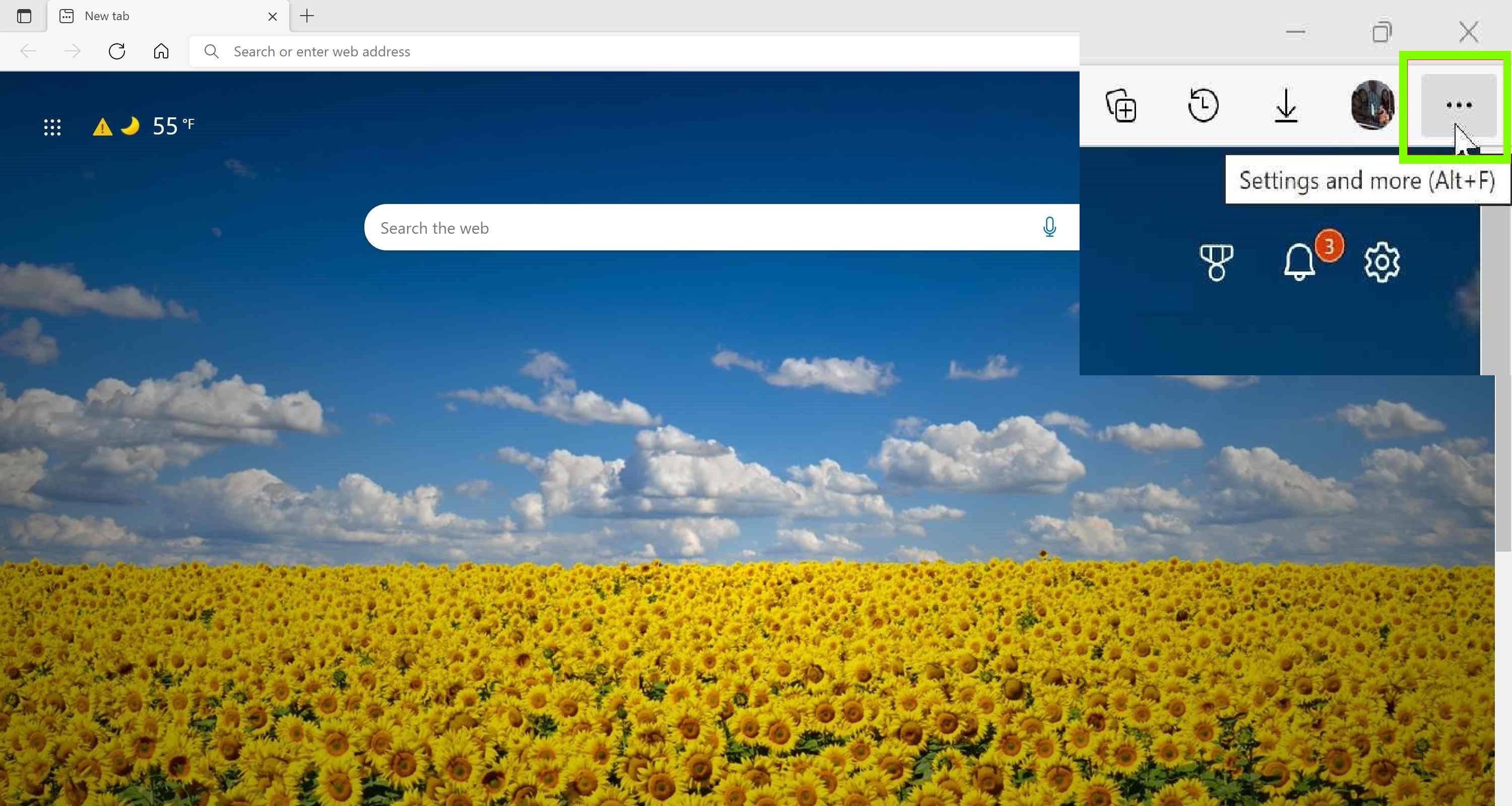Click the Home button
Screen dimensions: 1512x806
161,51
